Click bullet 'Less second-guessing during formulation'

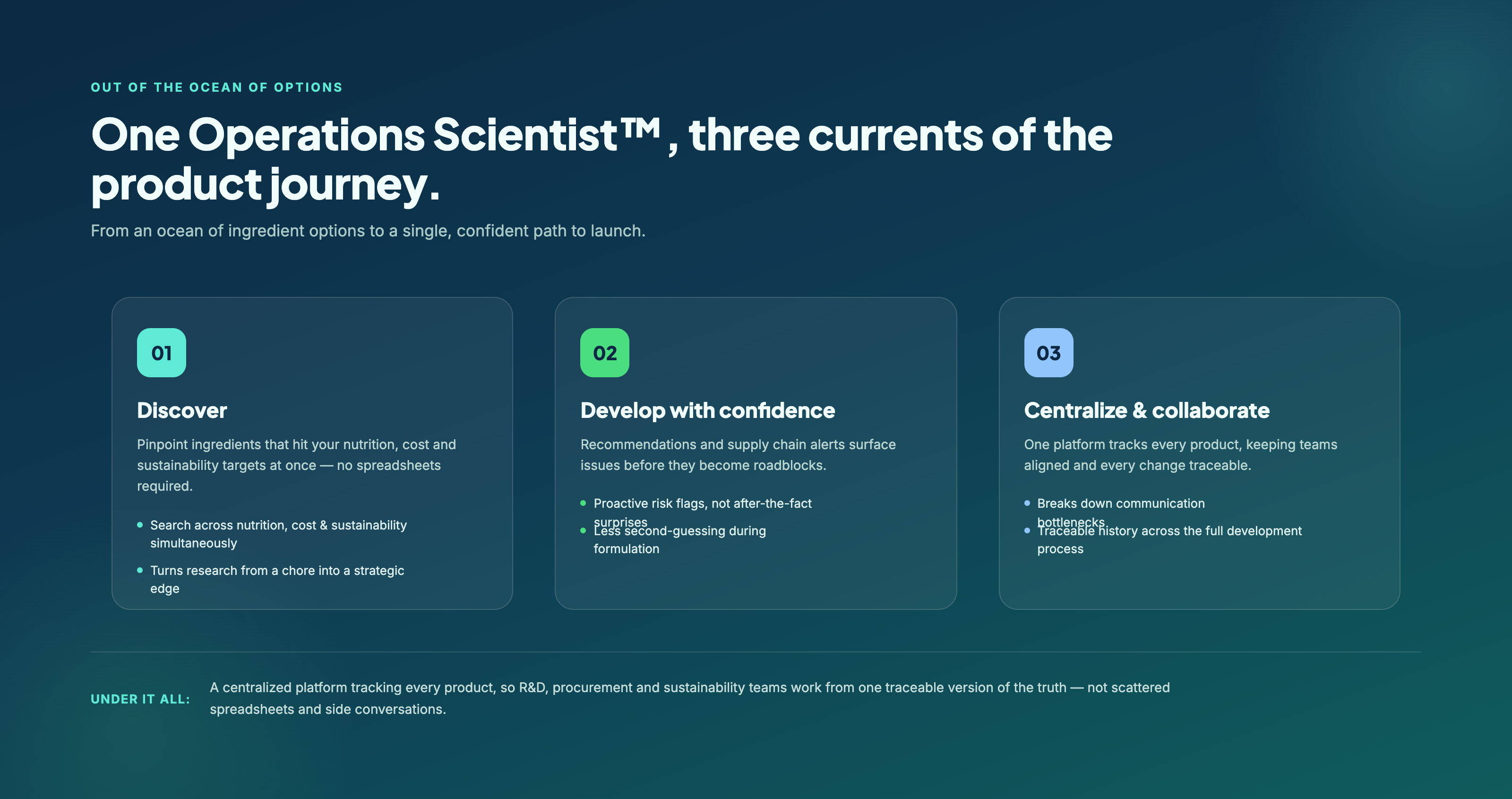click(x=680, y=539)
